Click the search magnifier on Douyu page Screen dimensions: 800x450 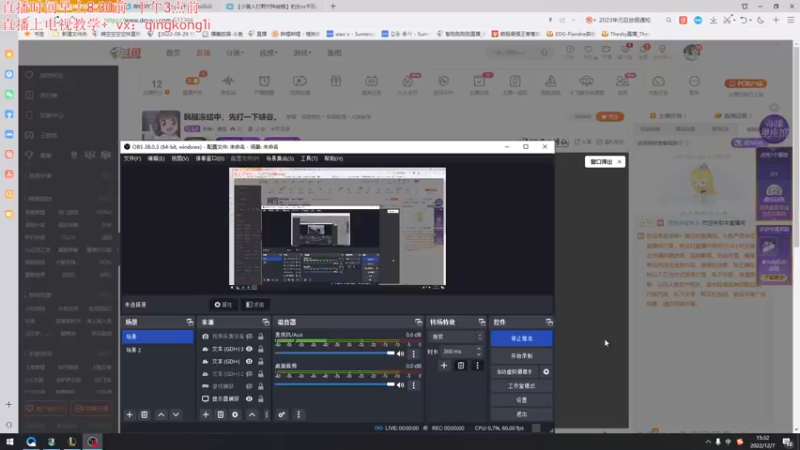(544, 53)
